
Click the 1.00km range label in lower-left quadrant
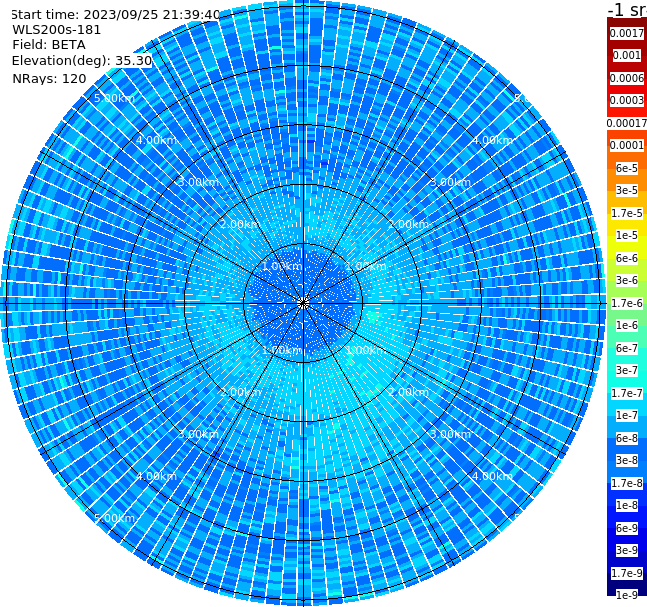[282, 350]
